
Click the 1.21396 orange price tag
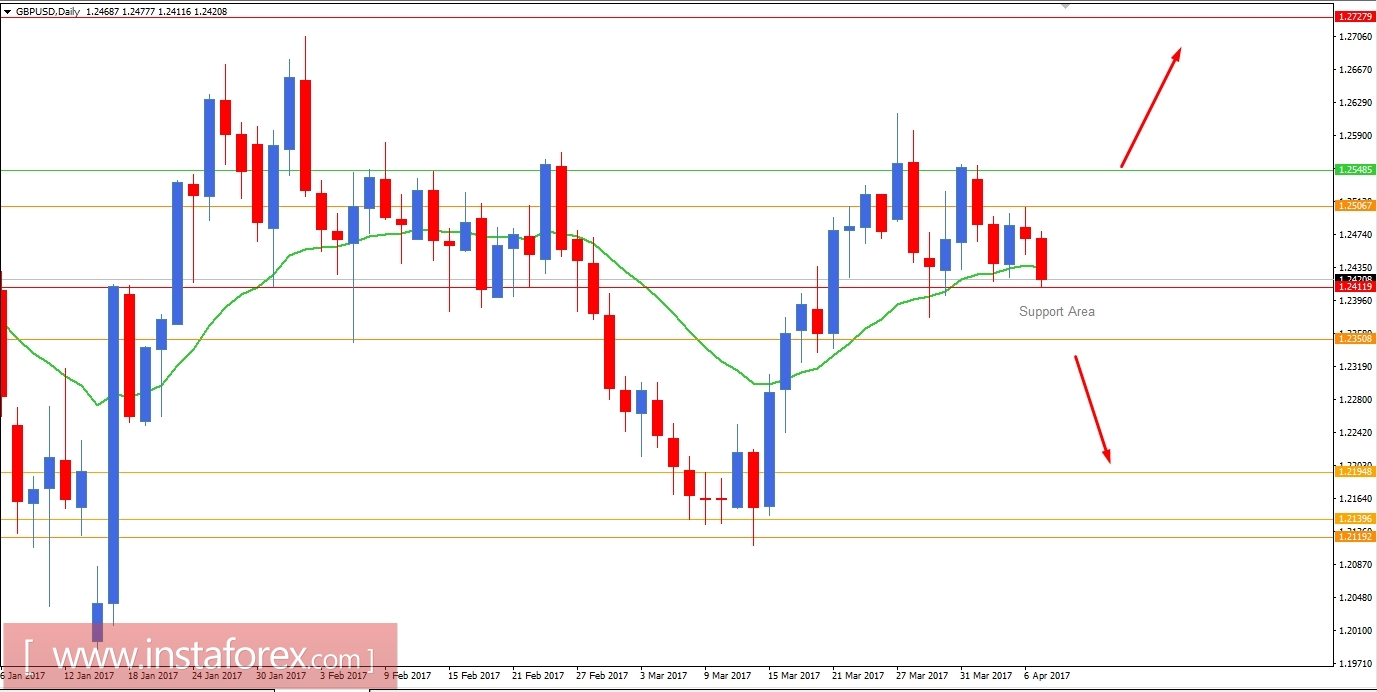[x=1353, y=518]
